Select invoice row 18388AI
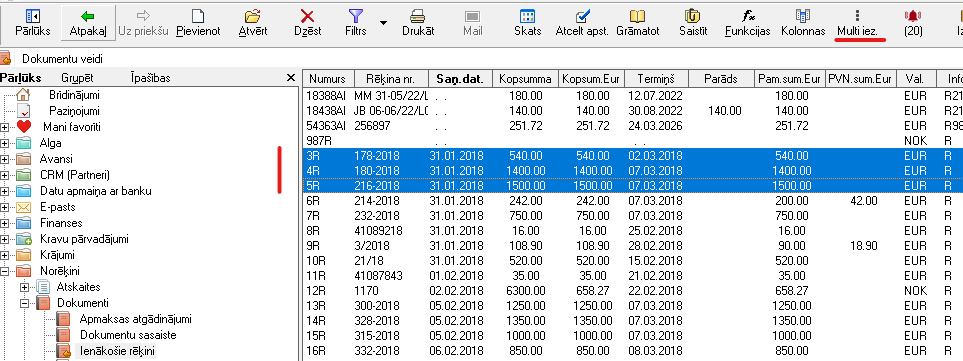The height and width of the screenshot is (361, 963). [633, 95]
